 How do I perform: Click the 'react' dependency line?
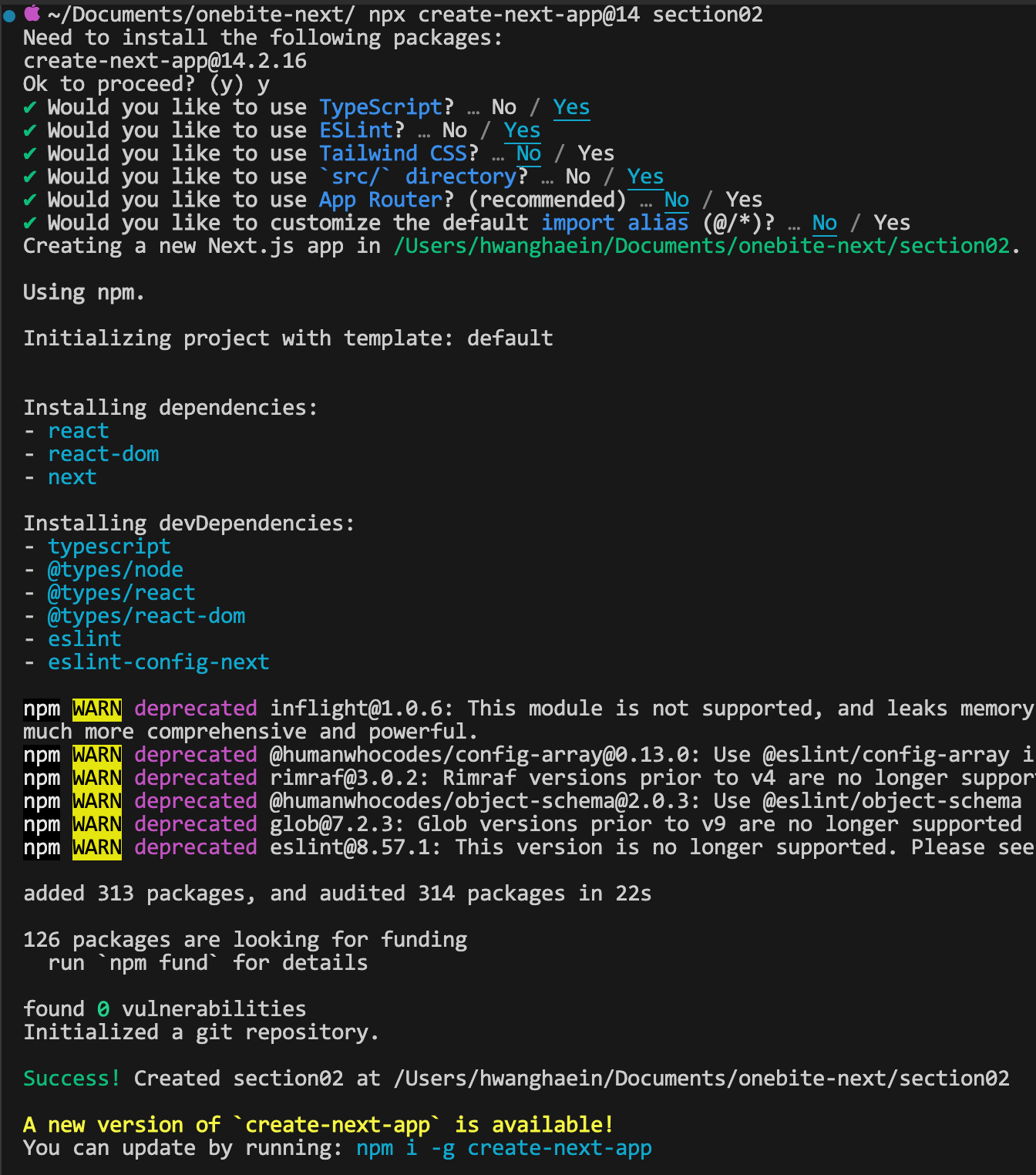79,431
